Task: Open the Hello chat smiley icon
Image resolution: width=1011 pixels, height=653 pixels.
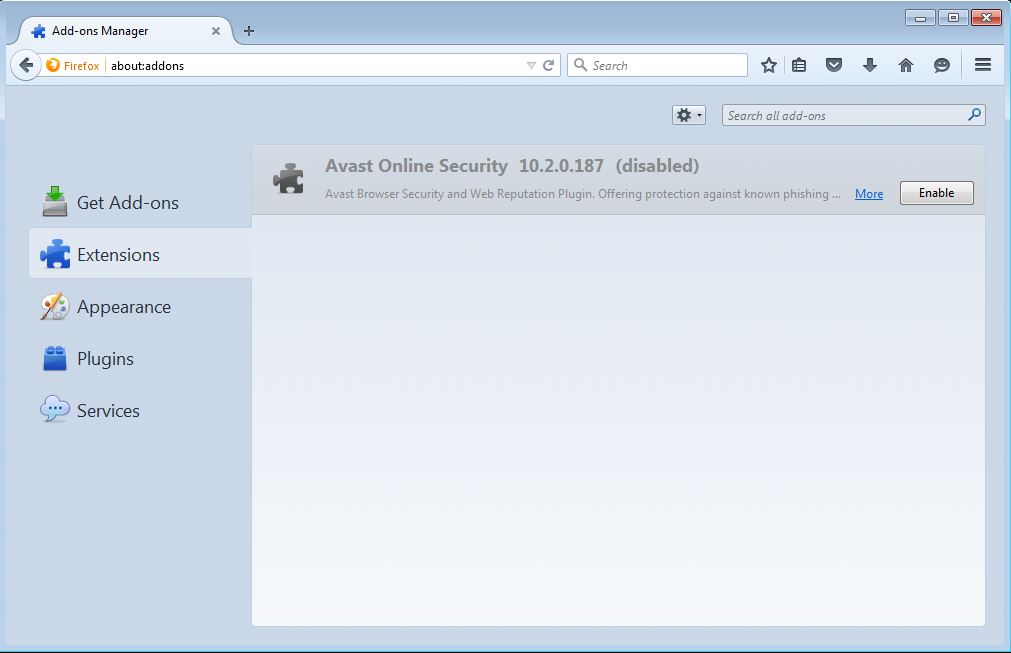Action: coord(942,65)
